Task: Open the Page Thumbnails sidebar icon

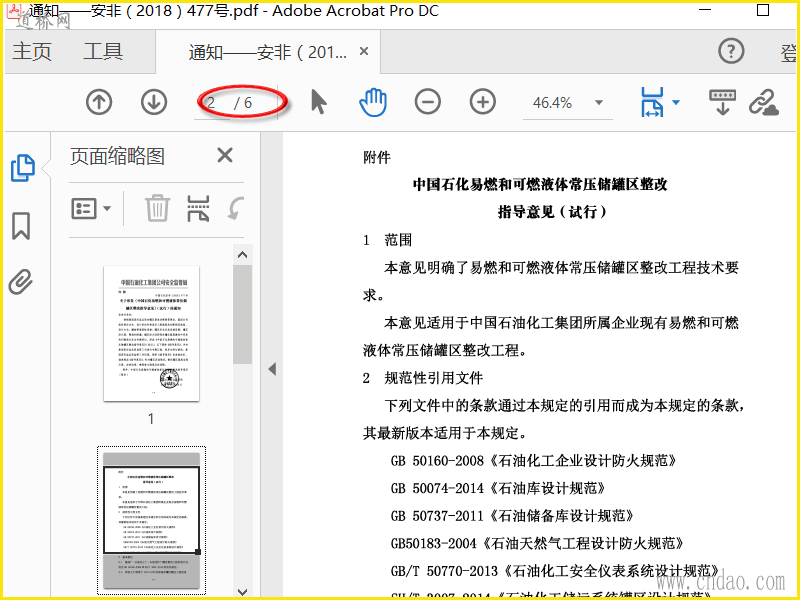Action: click(22, 168)
